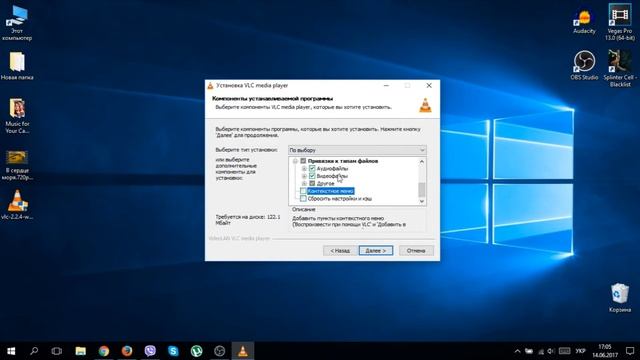
Task: Uncheck the Аудиофайлы checkbox
Action: click(x=312, y=169)
